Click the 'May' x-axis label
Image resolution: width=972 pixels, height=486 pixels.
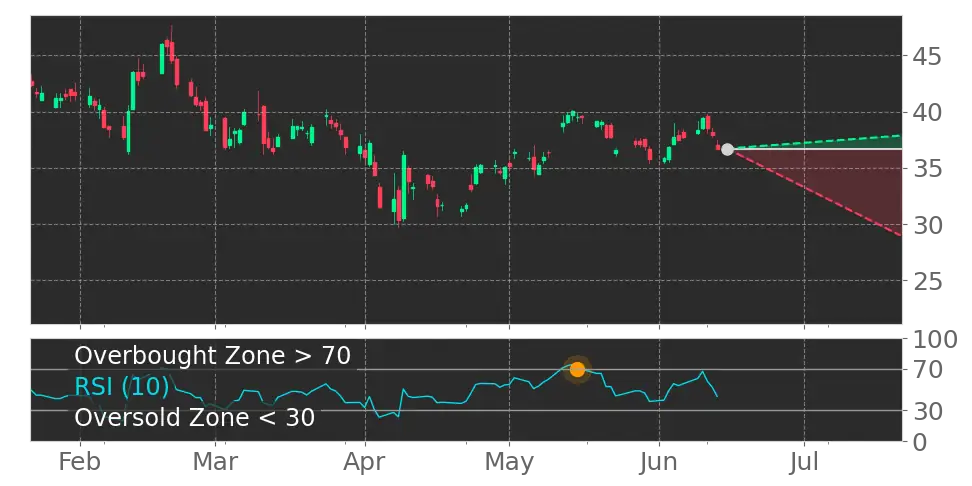pyautogui.click(x=510, y=462)
